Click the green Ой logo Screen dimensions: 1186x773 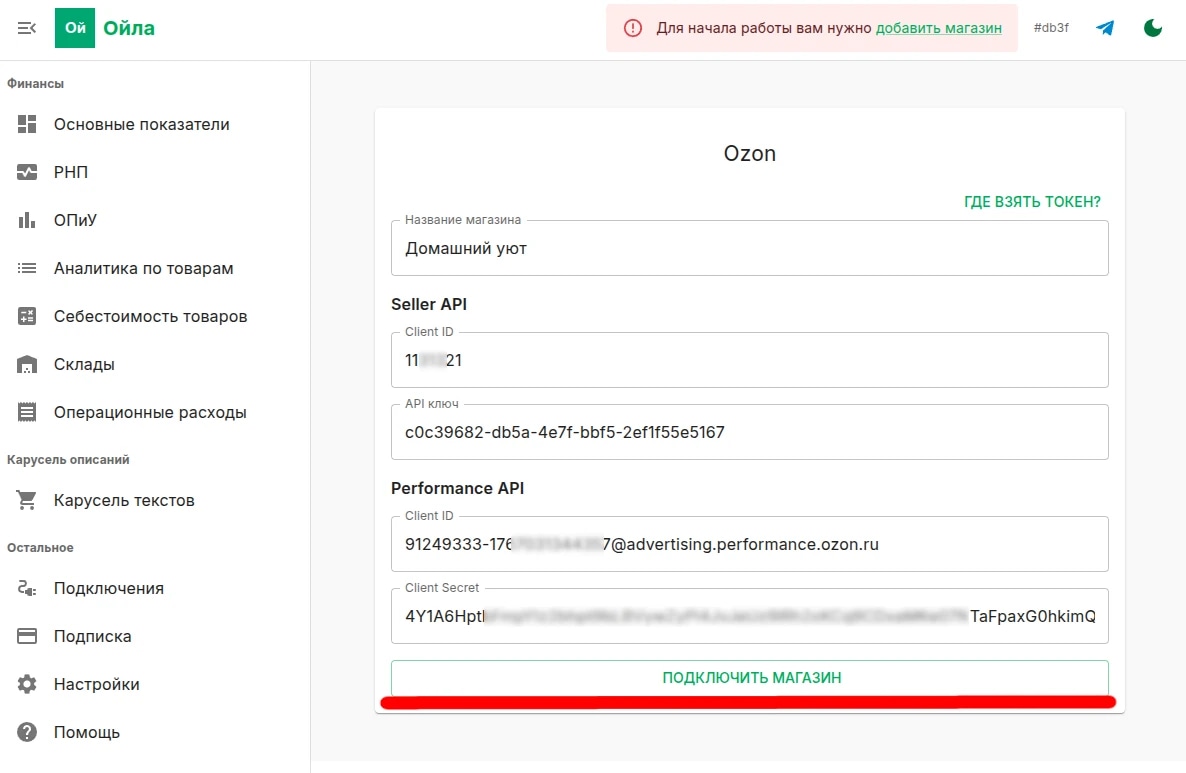point(75,28)
